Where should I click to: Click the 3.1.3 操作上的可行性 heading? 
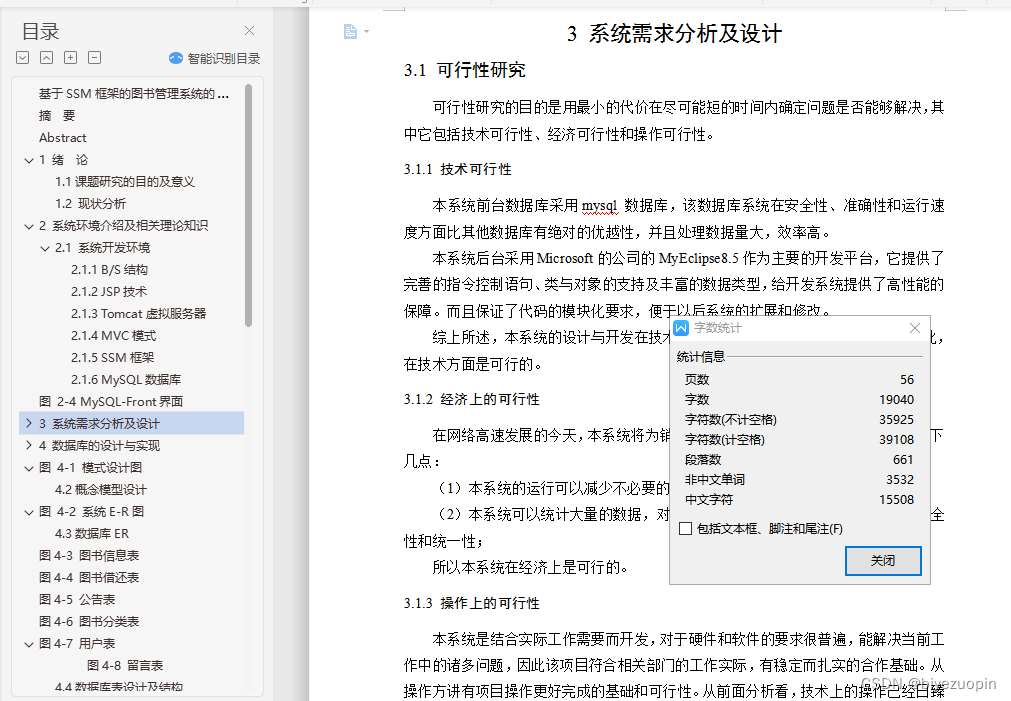click(x=472, y=603)
